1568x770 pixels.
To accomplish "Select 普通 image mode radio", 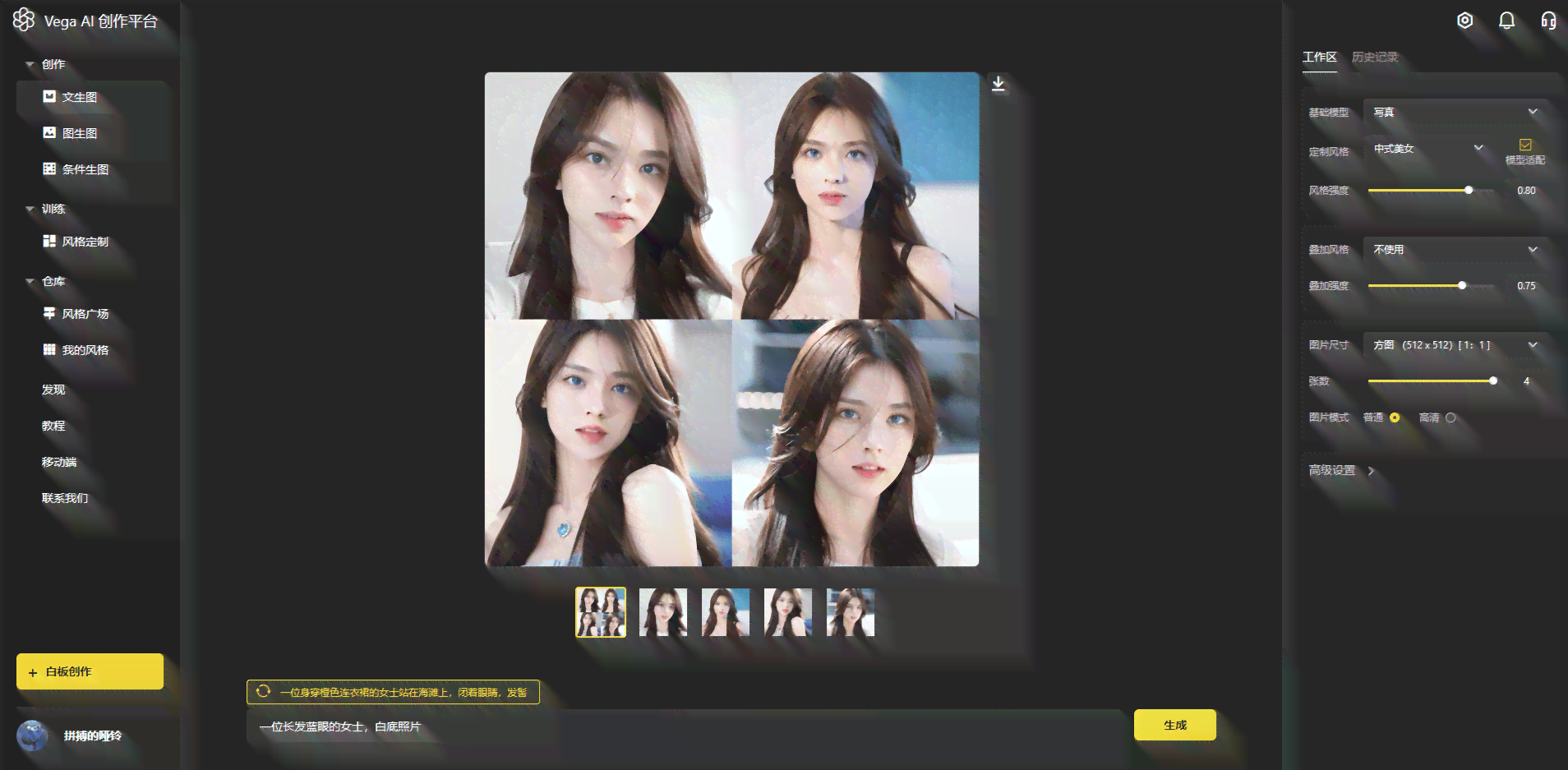I will click(1395, 417).
